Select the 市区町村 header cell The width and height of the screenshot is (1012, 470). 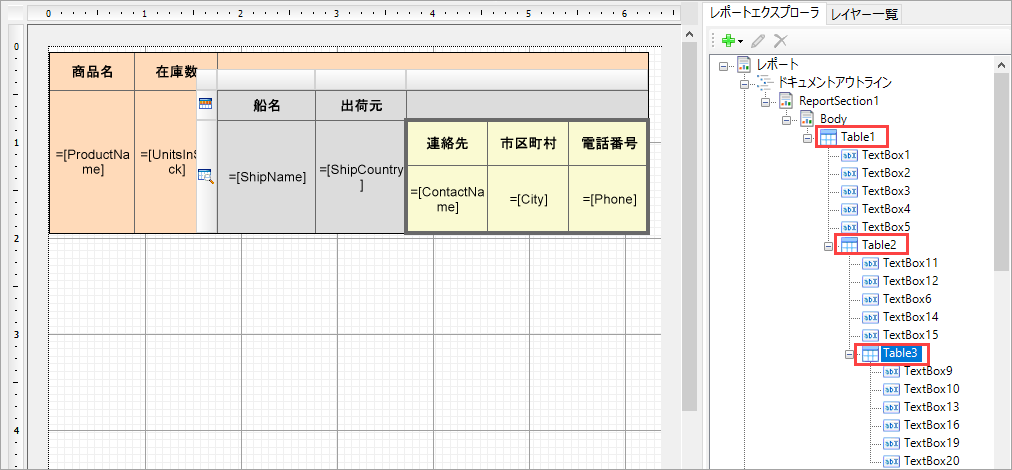click(x=528, y=143)
